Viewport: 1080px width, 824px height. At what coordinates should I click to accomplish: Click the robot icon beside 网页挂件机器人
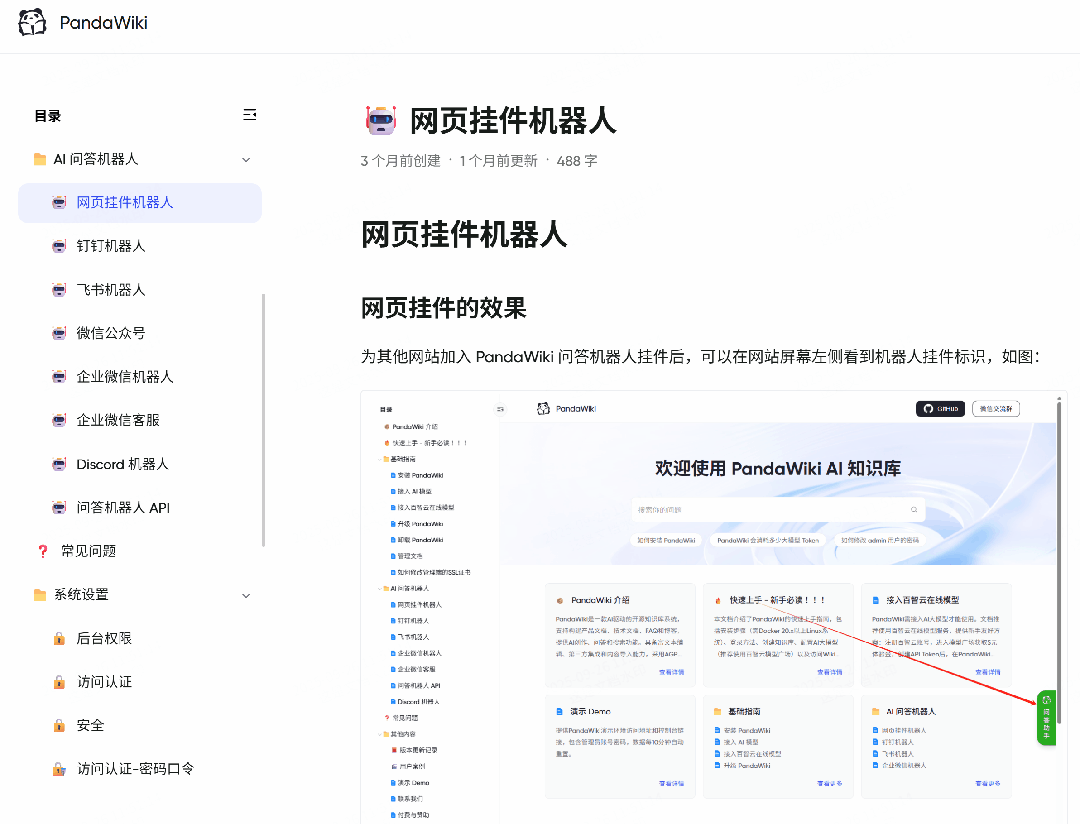click(59, 203)
